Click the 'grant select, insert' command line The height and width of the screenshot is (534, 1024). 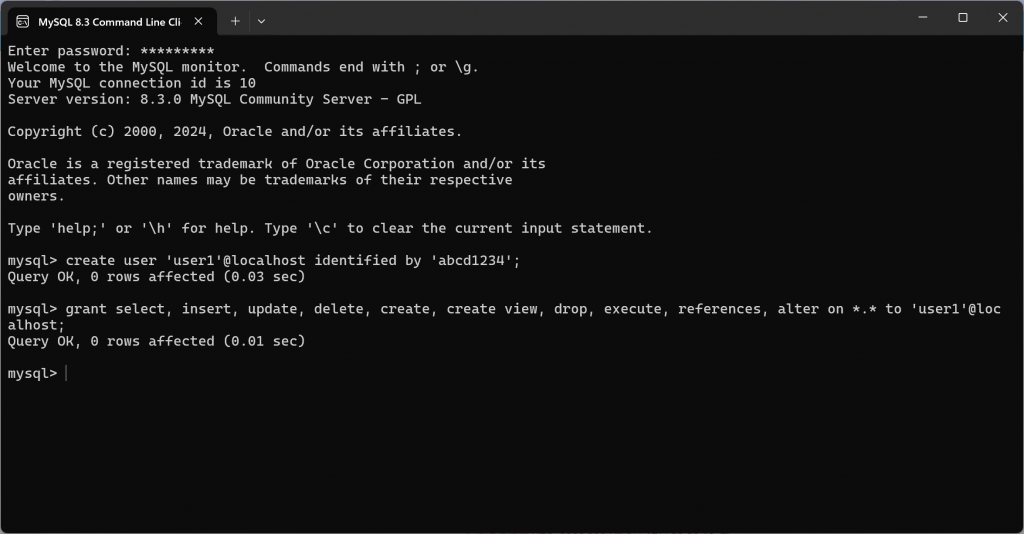[x=504, y=317]
